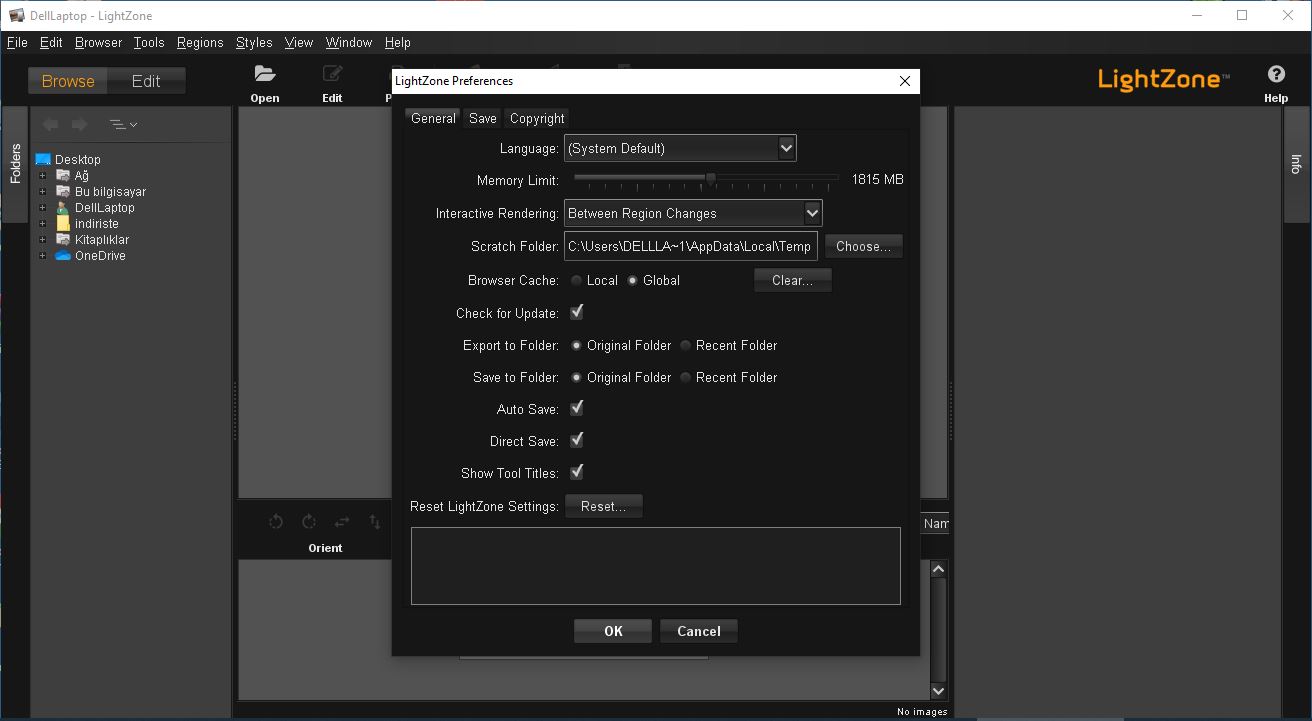Viewport: 1312px width, 721px height.
Task: Expand the DellLaptop tree node
Action: pyautogui.click(x=42, y=208)
